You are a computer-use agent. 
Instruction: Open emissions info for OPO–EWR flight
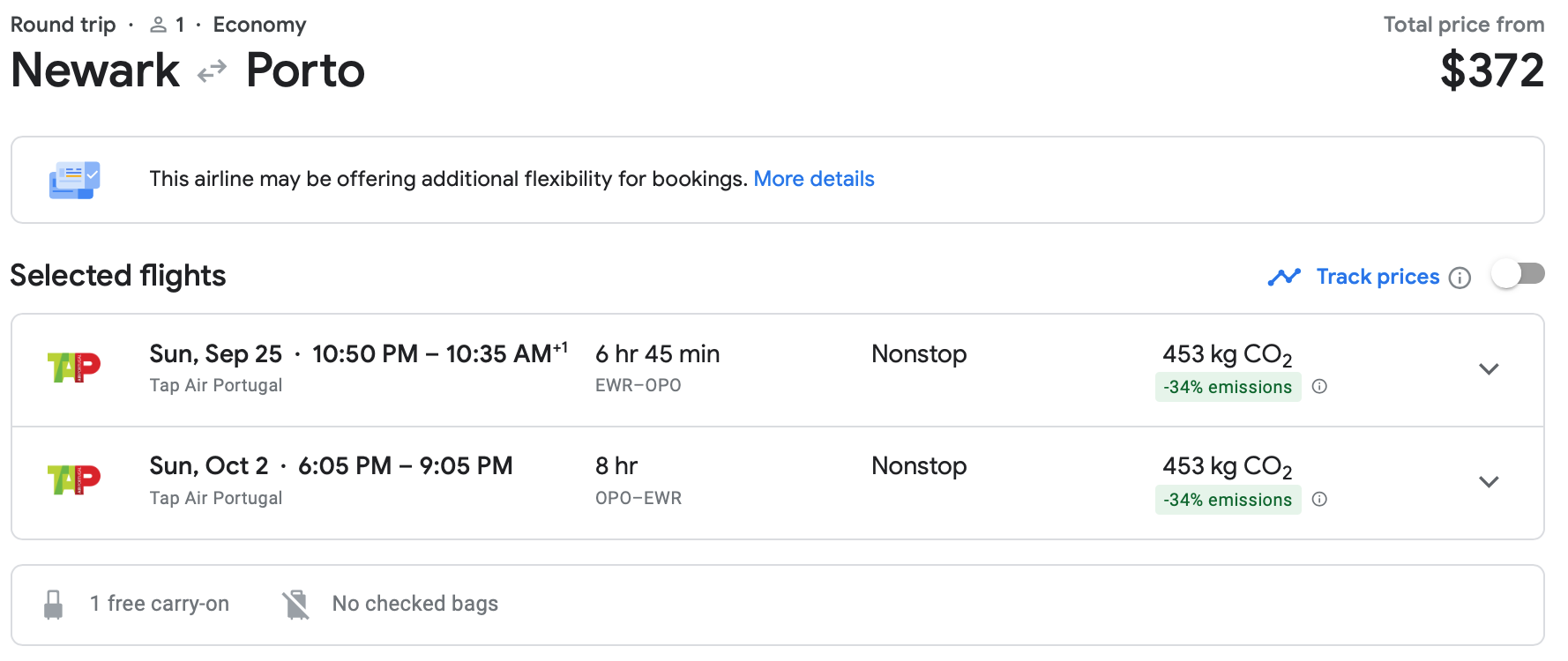point(1319,499)
